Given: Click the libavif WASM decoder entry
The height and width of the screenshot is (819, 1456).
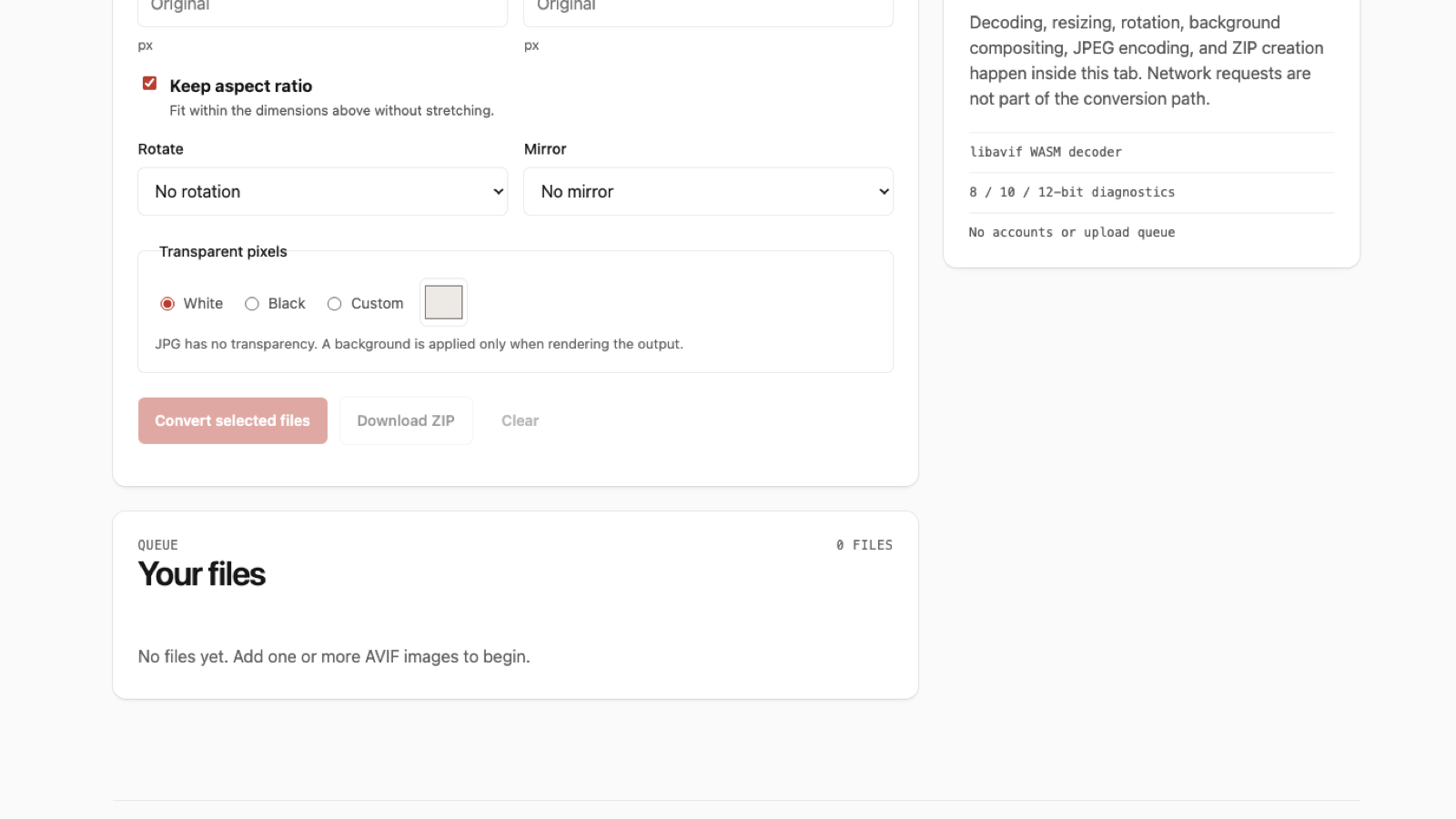Looking at the screenshot, I should [1046, 152].
